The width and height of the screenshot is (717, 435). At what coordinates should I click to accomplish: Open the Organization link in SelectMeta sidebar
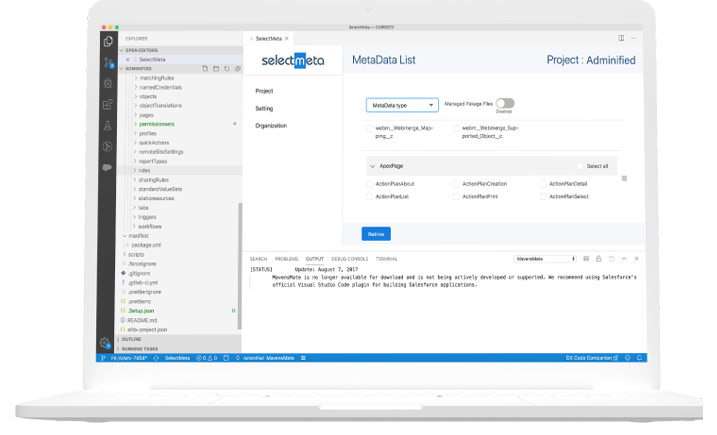[271, 126]
